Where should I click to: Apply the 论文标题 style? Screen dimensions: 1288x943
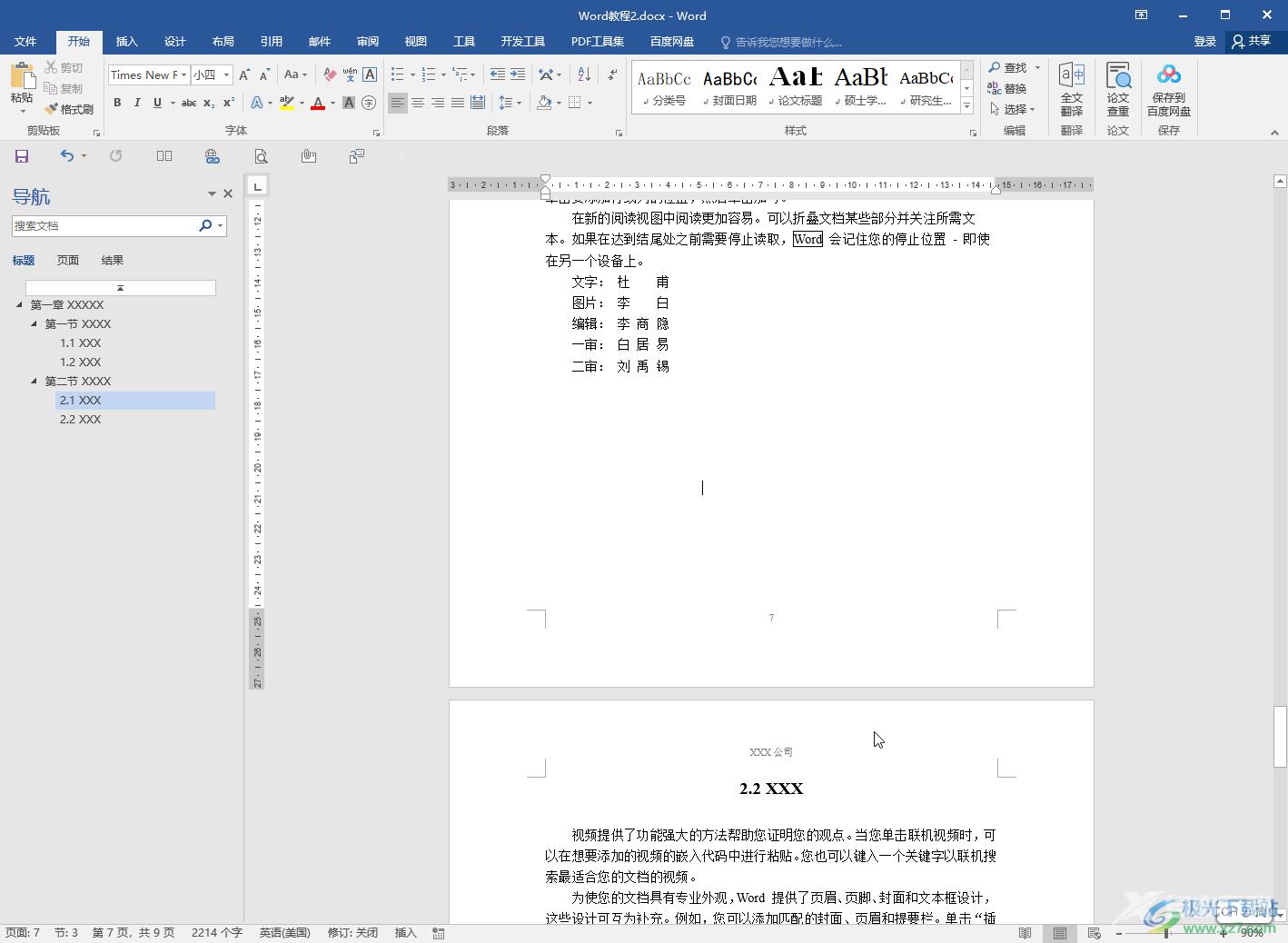point(796,87)
